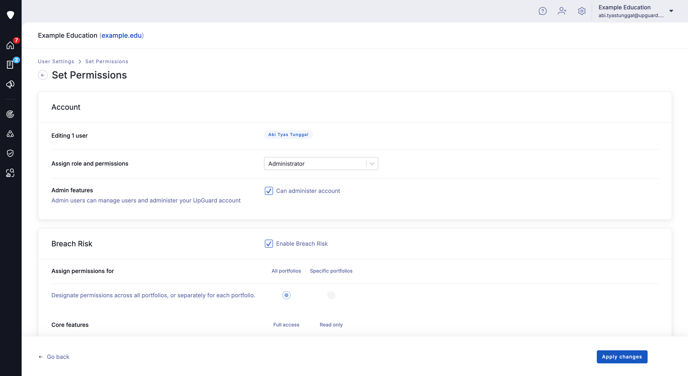Screen dimensions: 688x376
Task: Click the UpGuard shield logo
Action: 11,15
